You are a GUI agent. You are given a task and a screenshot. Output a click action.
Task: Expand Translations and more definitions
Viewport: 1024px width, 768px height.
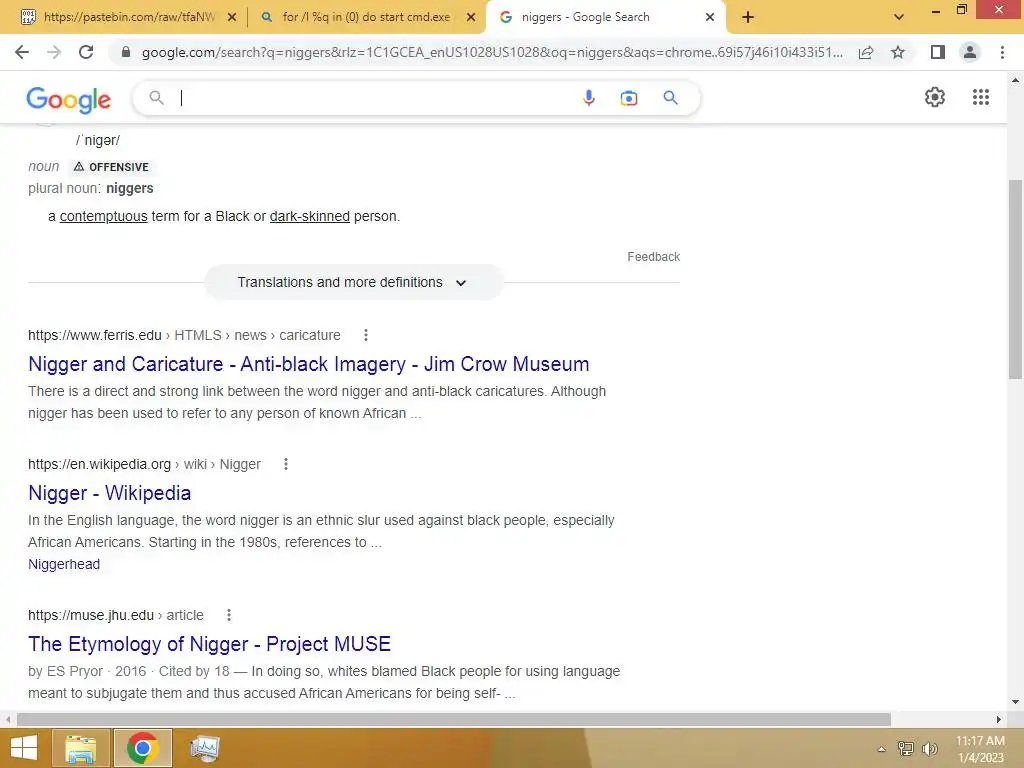[x=354, y=282]
